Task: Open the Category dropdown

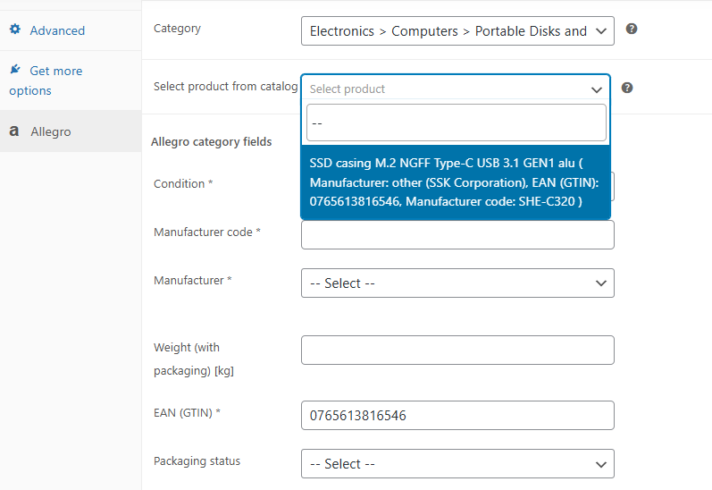Action: coord(457,31)
